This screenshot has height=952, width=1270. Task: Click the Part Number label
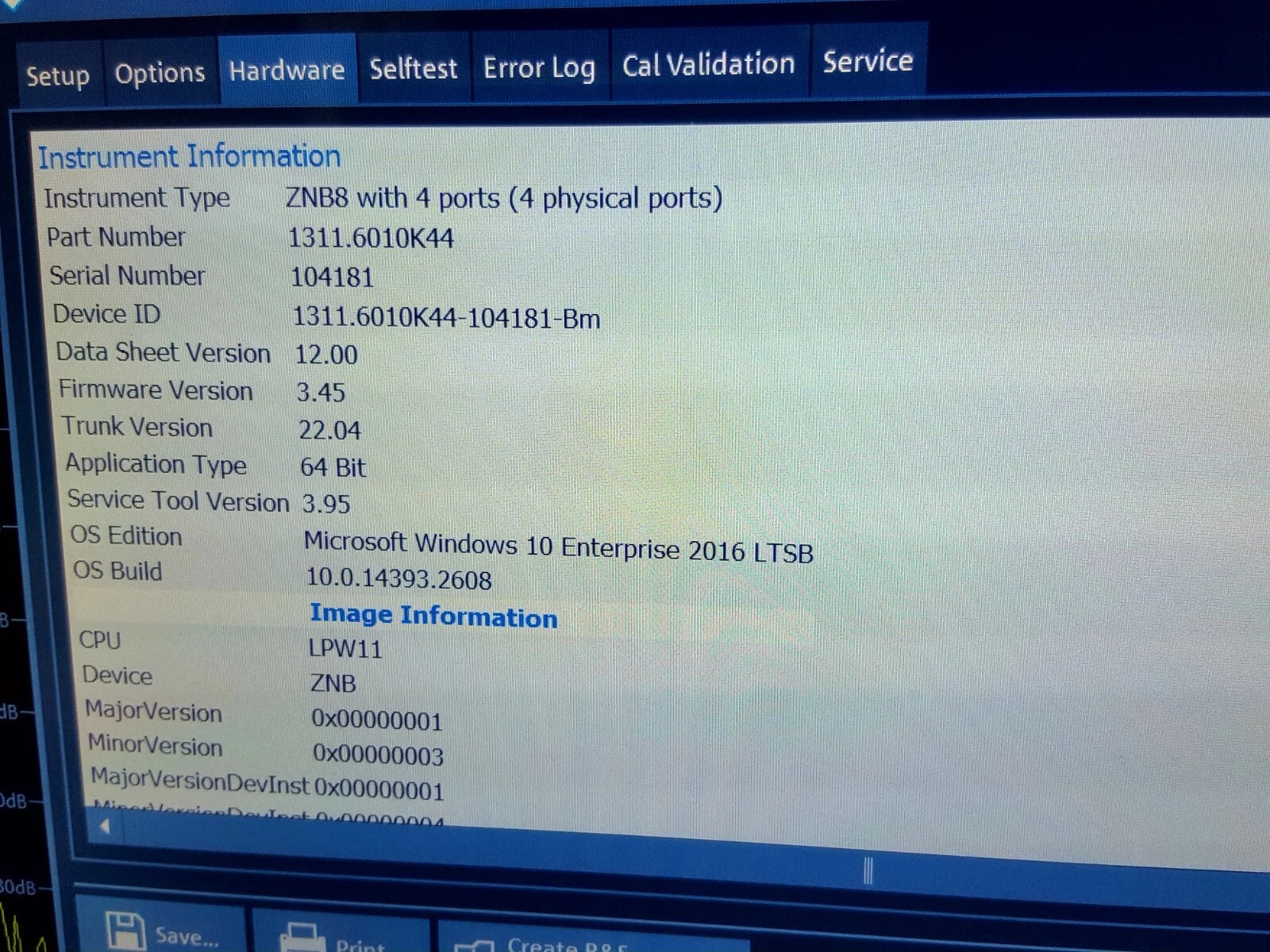click(x=116, y=236)
